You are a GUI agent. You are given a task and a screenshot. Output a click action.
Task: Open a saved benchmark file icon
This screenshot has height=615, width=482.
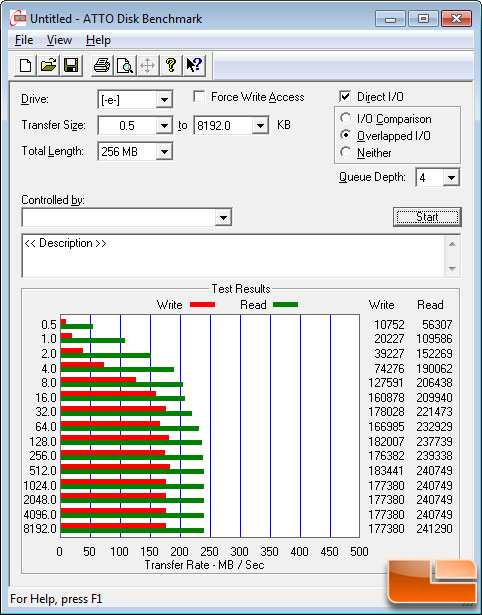click(x=48, y=65)
